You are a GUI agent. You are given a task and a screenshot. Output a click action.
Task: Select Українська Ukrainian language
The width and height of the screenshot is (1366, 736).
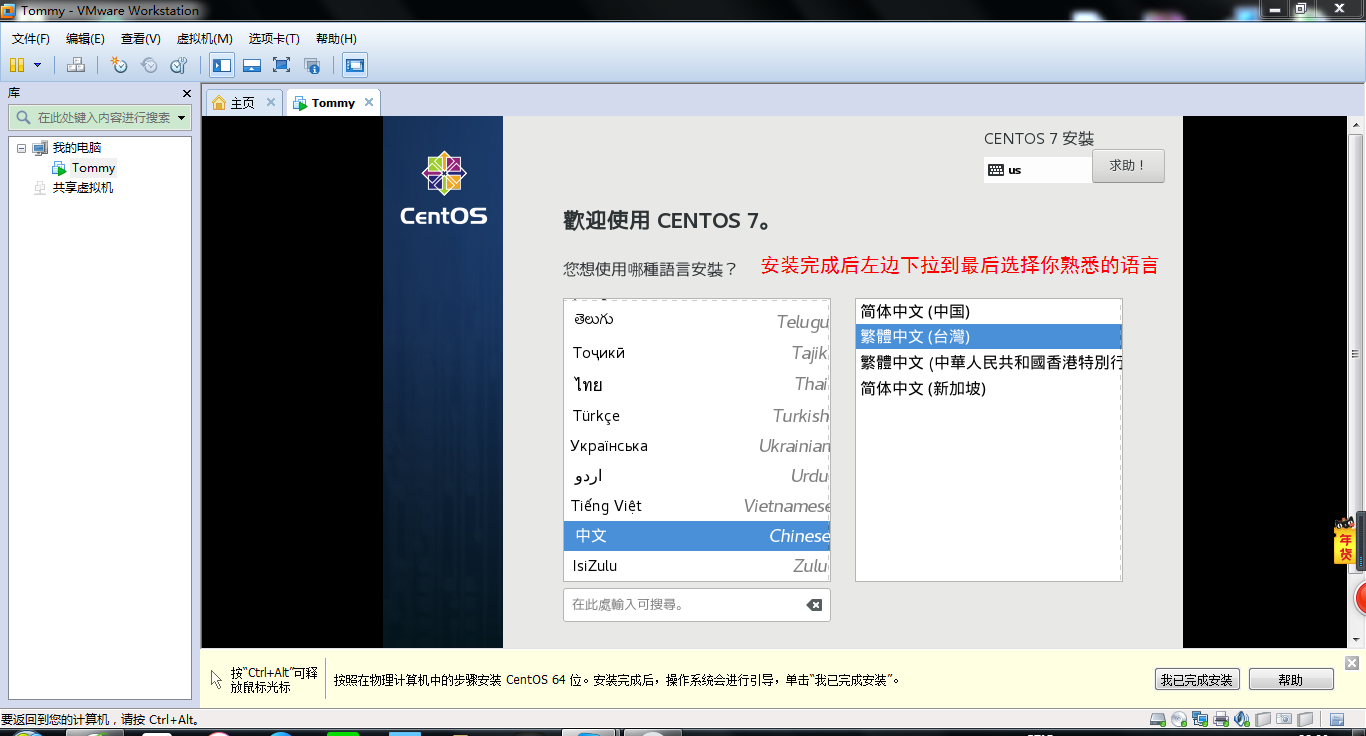point(697,446)
